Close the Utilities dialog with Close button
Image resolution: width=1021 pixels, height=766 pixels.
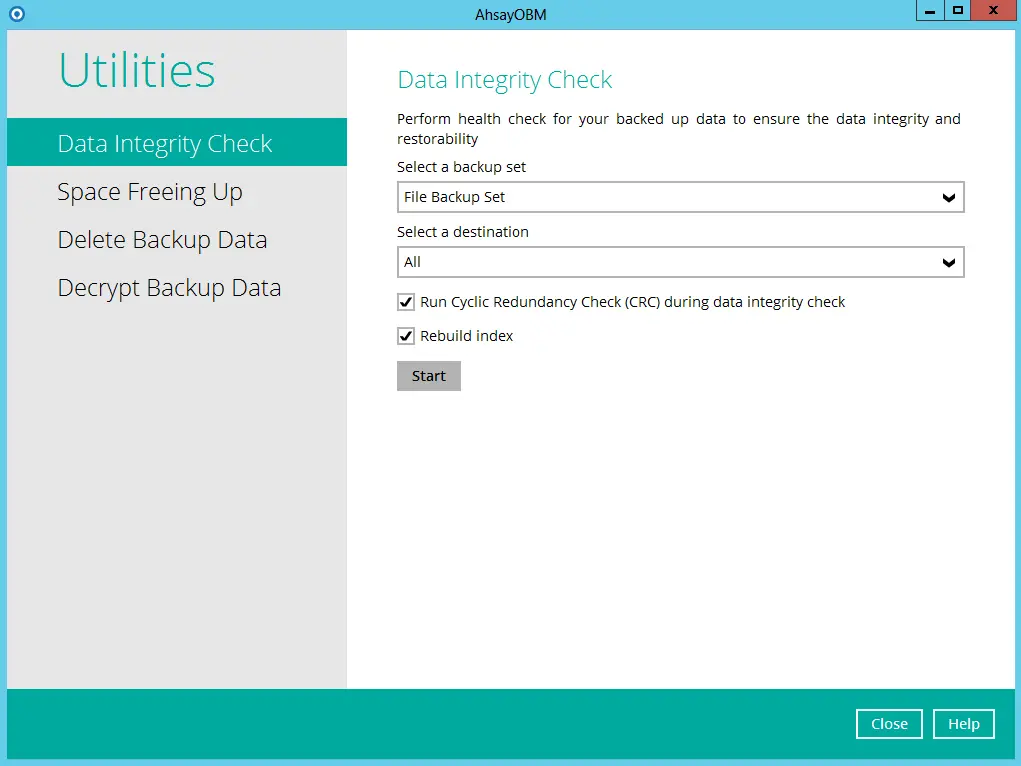click(x=888, y=723)
